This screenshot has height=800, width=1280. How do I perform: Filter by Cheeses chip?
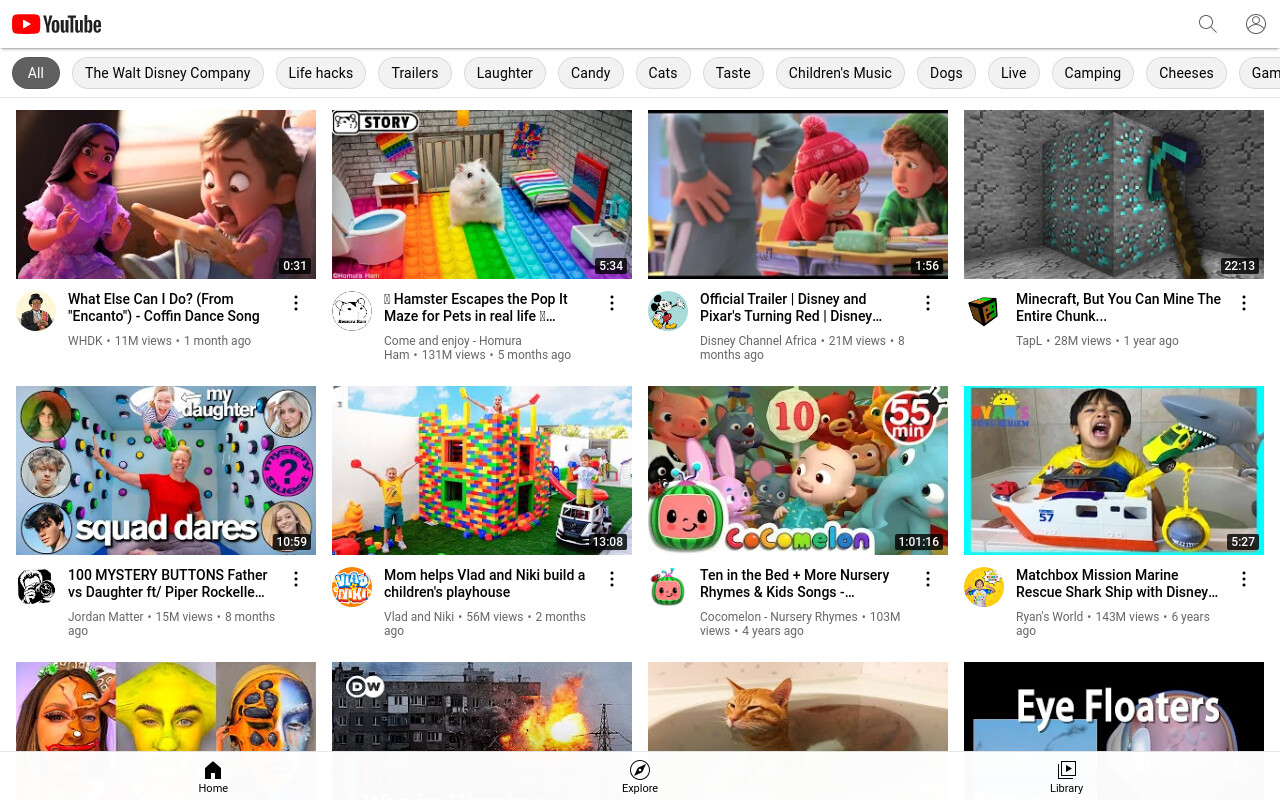1186,73
